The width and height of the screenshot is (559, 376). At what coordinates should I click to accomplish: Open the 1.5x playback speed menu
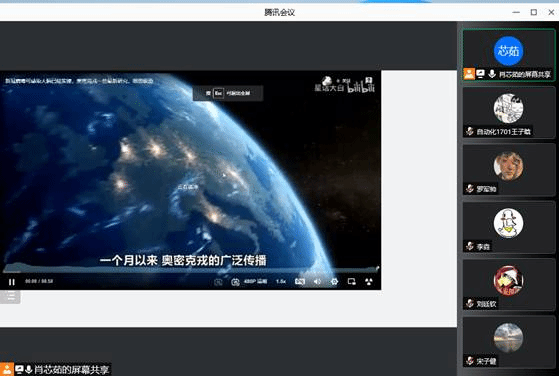[281, 282]
